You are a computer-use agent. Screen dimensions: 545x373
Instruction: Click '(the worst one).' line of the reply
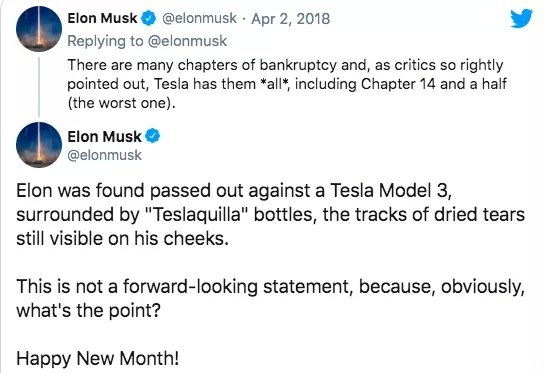(x=121, y=103)
